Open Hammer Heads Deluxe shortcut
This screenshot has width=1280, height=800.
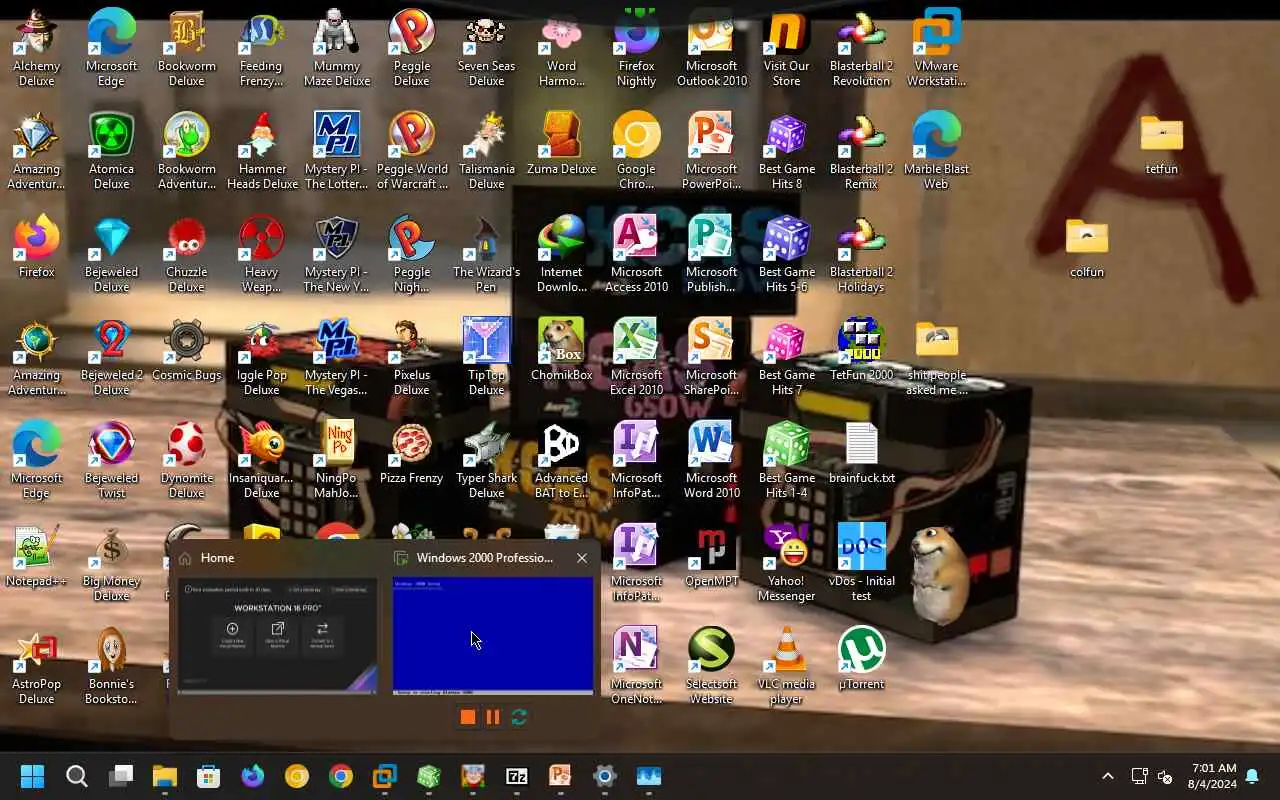pos(261,151)
